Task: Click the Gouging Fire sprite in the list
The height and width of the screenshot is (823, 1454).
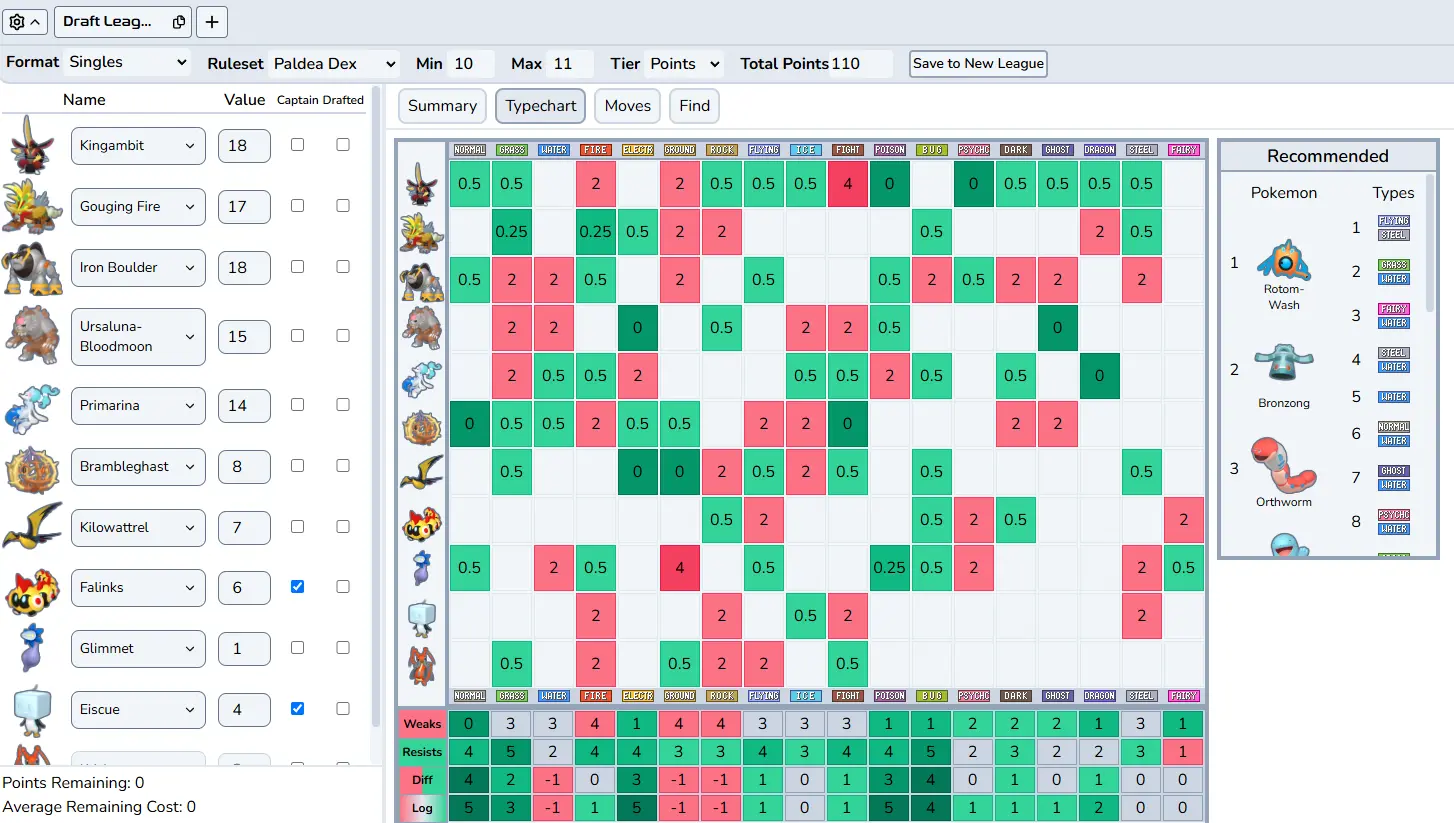Action: (x=32, y=206)
